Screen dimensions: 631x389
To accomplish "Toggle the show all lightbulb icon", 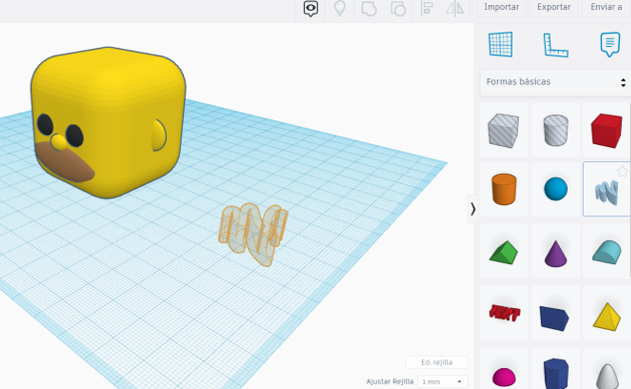I will click(340, 8).
